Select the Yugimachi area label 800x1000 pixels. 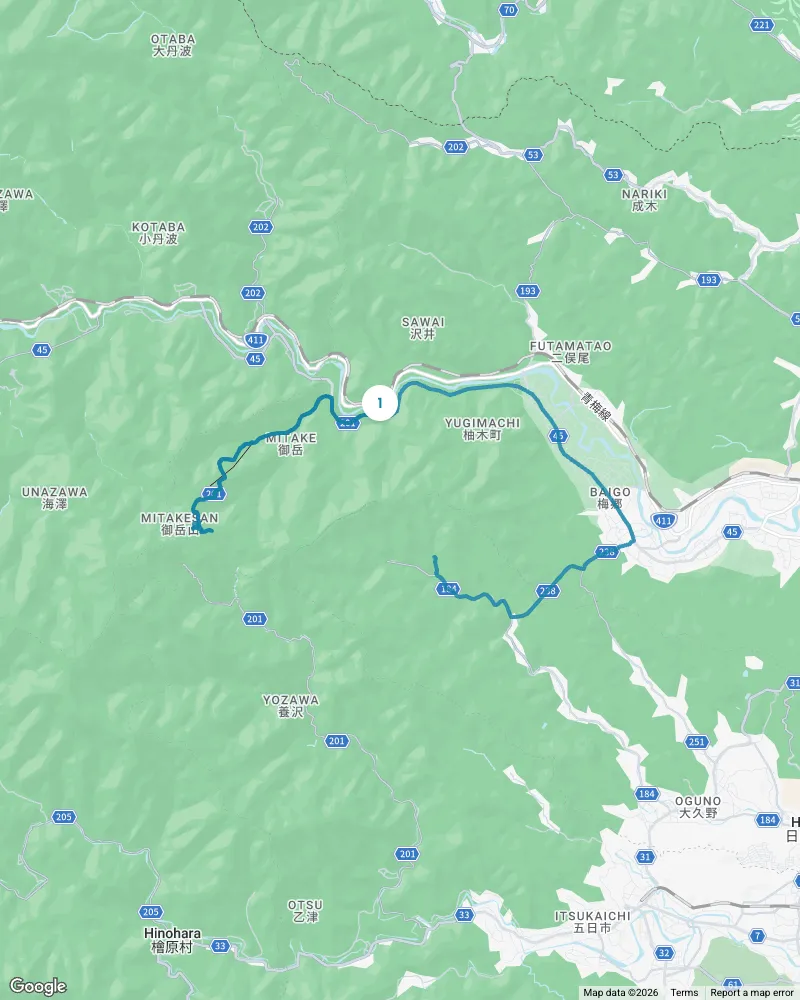coord(482,429)
